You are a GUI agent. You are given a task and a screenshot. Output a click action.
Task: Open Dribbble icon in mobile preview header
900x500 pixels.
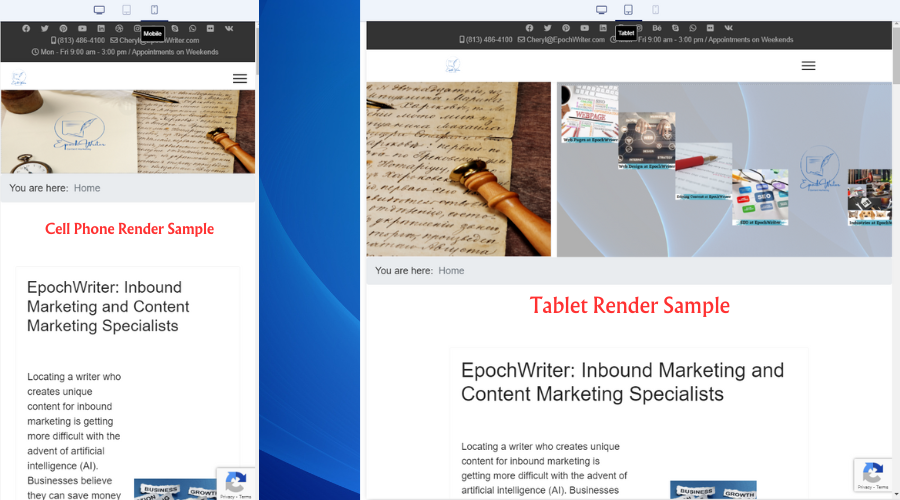[119, 28]
